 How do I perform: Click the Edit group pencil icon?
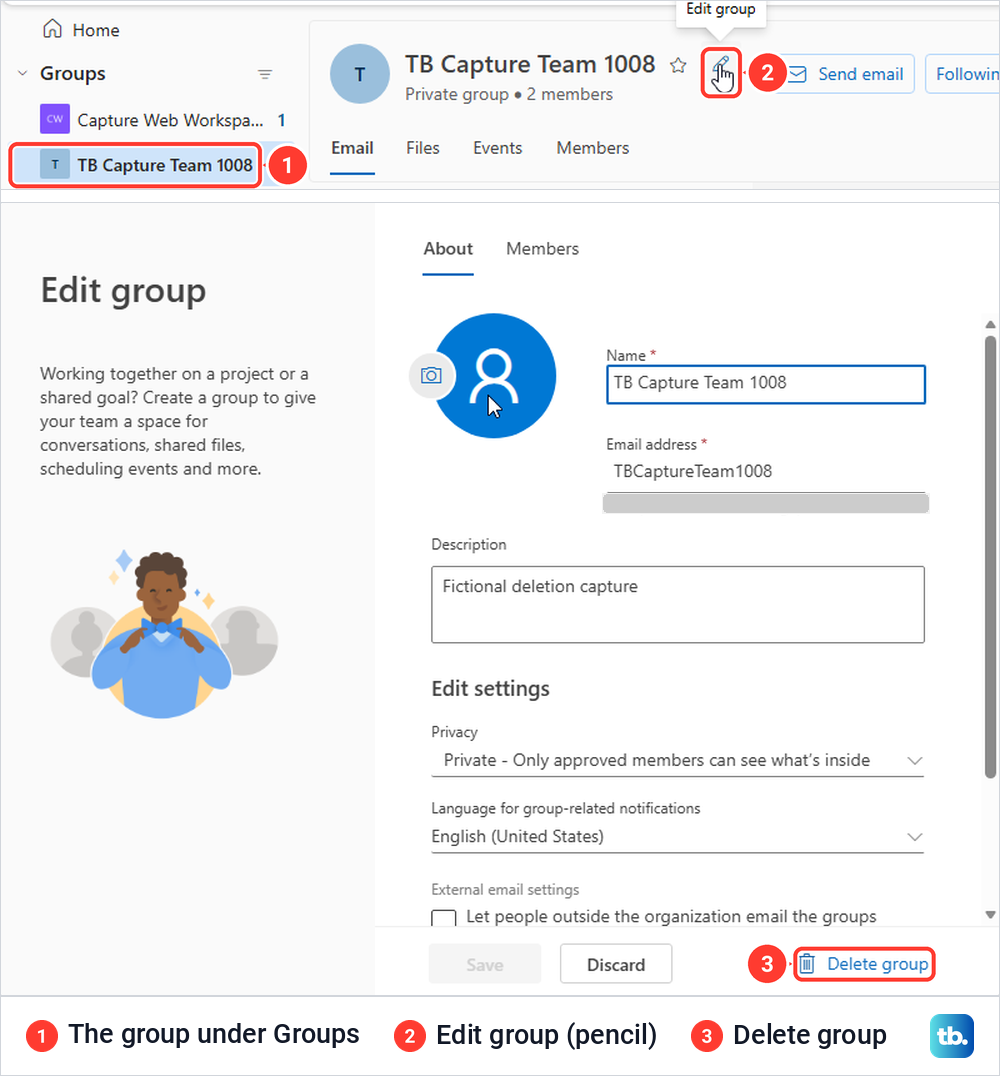(x=721, y=72)
